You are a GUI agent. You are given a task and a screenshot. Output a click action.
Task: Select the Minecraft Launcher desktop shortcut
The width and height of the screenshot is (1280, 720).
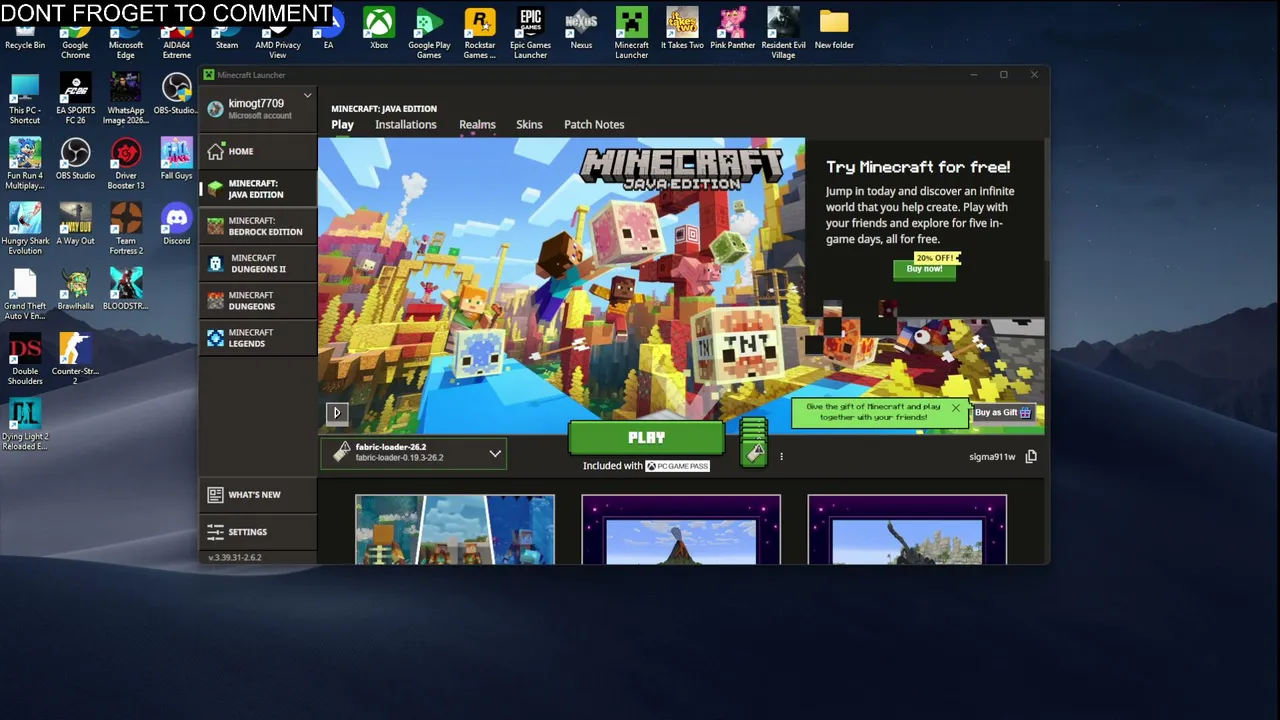632,33
